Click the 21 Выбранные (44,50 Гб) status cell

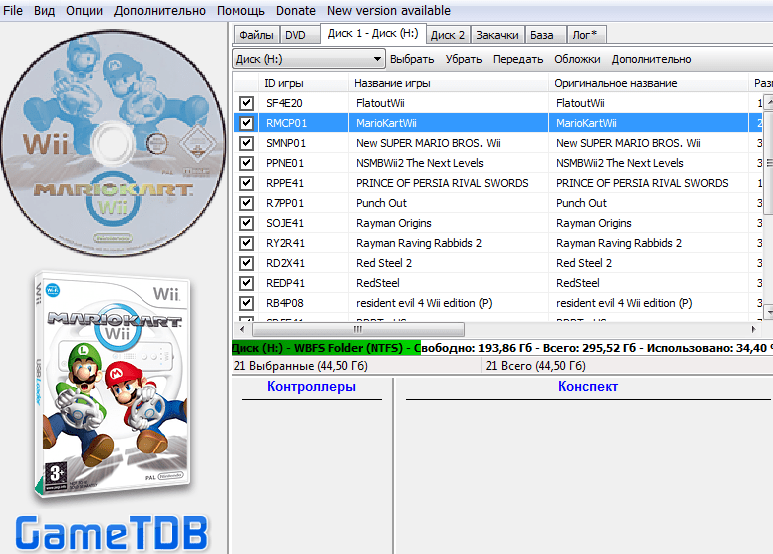(356, 366)
